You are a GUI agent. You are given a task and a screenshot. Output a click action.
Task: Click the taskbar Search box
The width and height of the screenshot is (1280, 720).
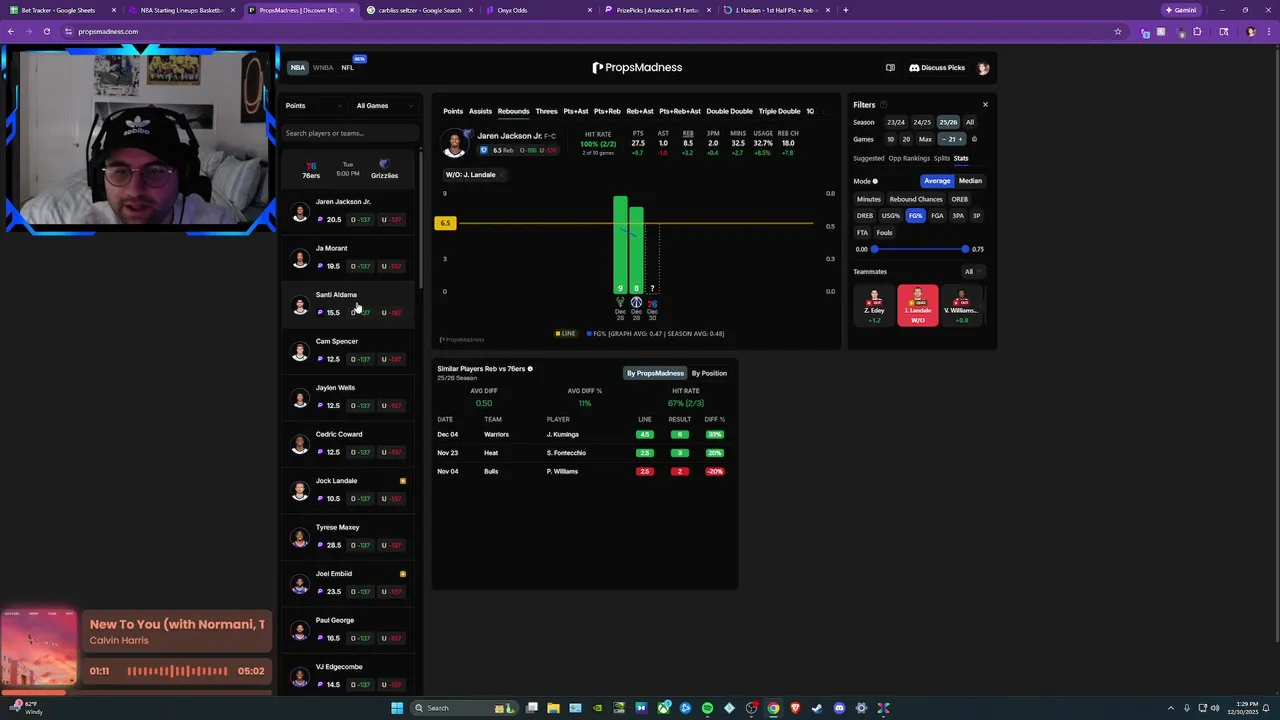[x=463, y=708]
